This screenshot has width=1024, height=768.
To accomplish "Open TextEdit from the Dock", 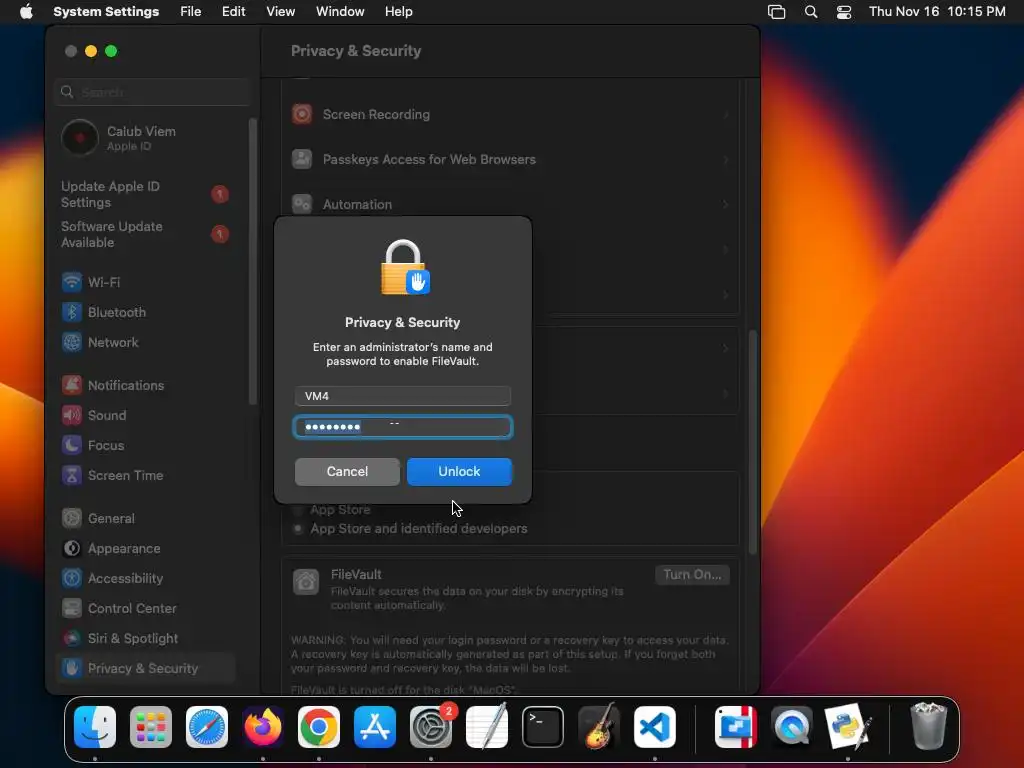I will click(x=487, y=726).
